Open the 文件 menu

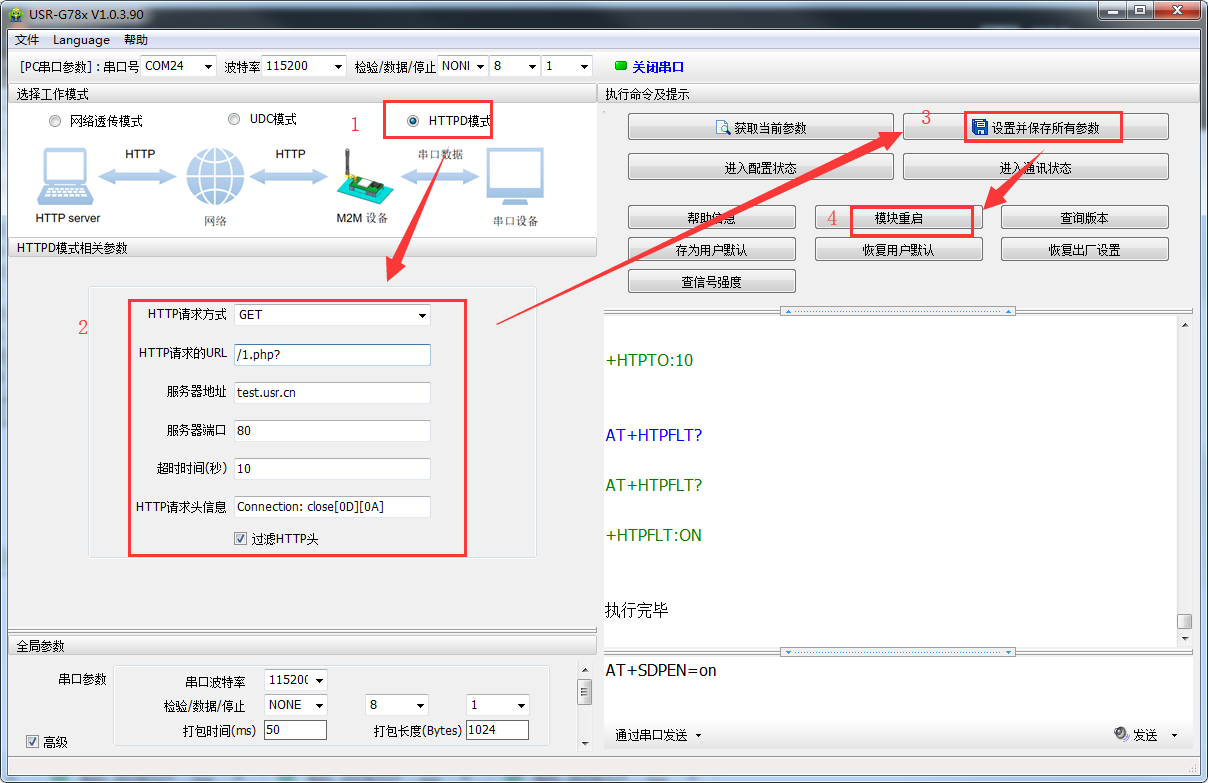27,40
